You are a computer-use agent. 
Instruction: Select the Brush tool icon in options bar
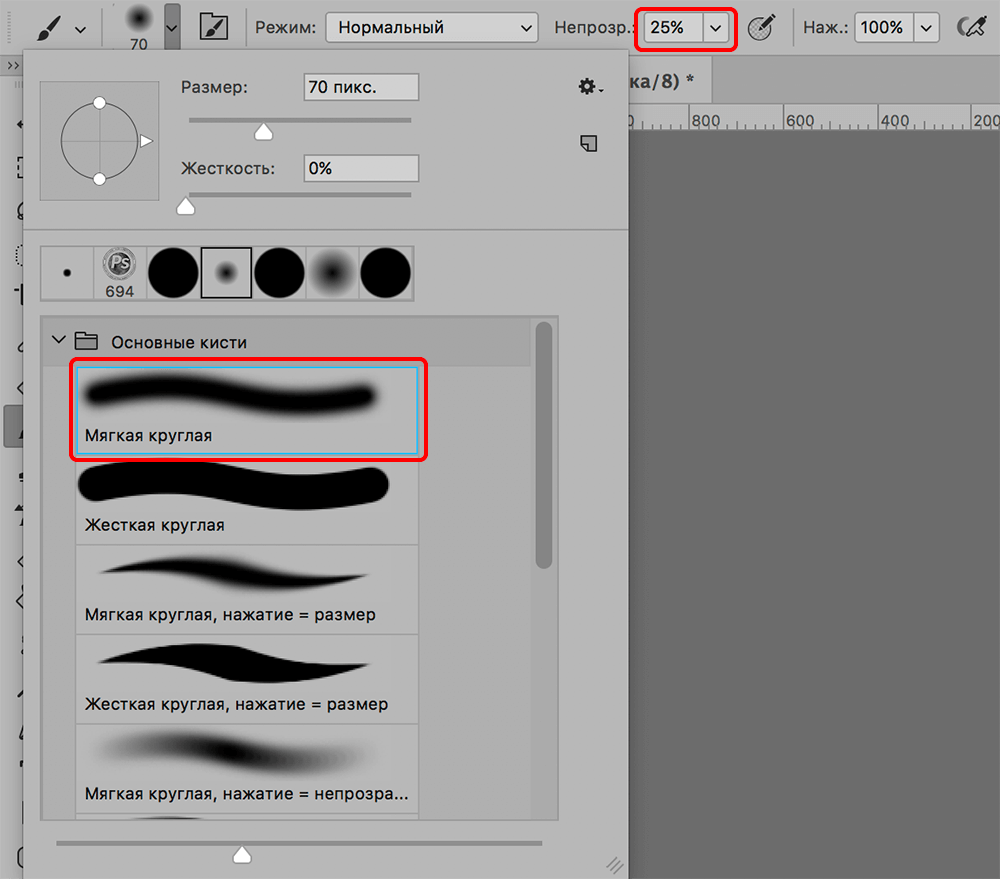(48, 28)
